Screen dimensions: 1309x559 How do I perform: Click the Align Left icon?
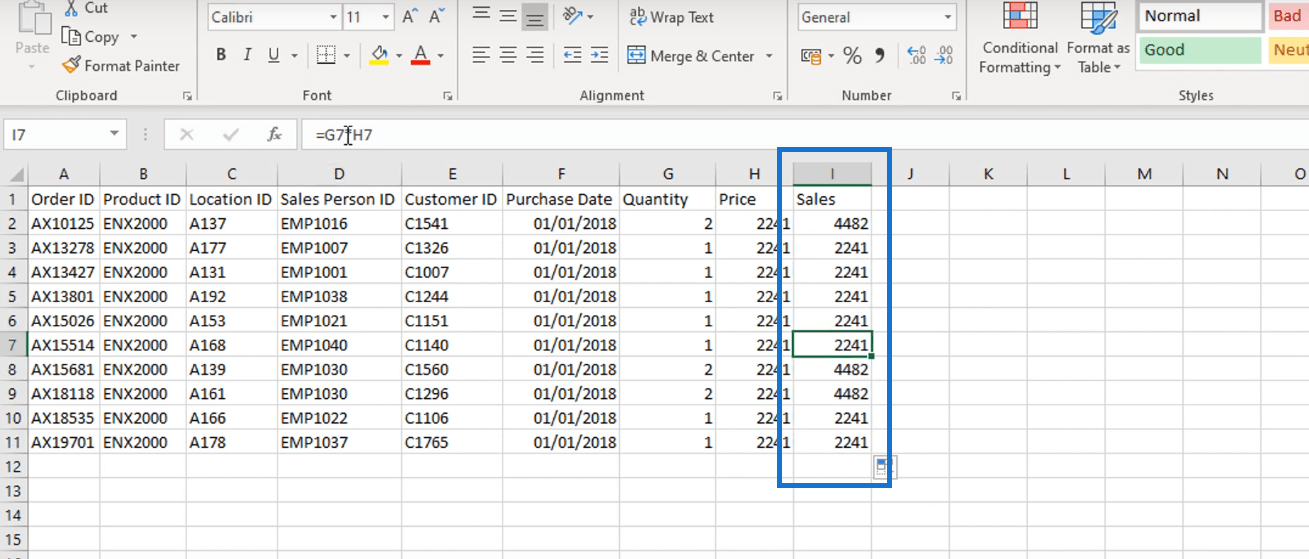(x=481, y=55)
